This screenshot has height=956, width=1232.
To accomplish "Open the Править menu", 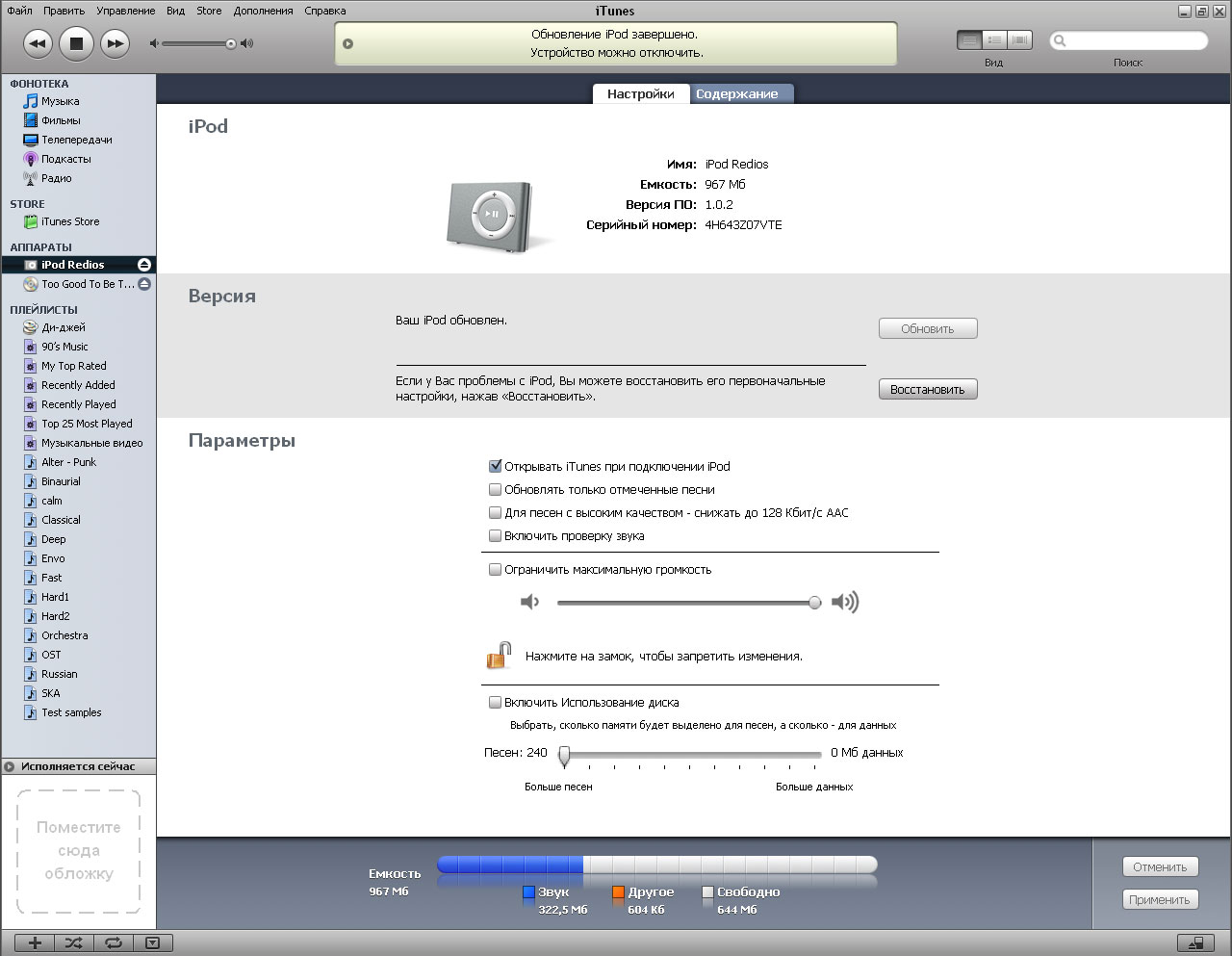I will [64, 11].
